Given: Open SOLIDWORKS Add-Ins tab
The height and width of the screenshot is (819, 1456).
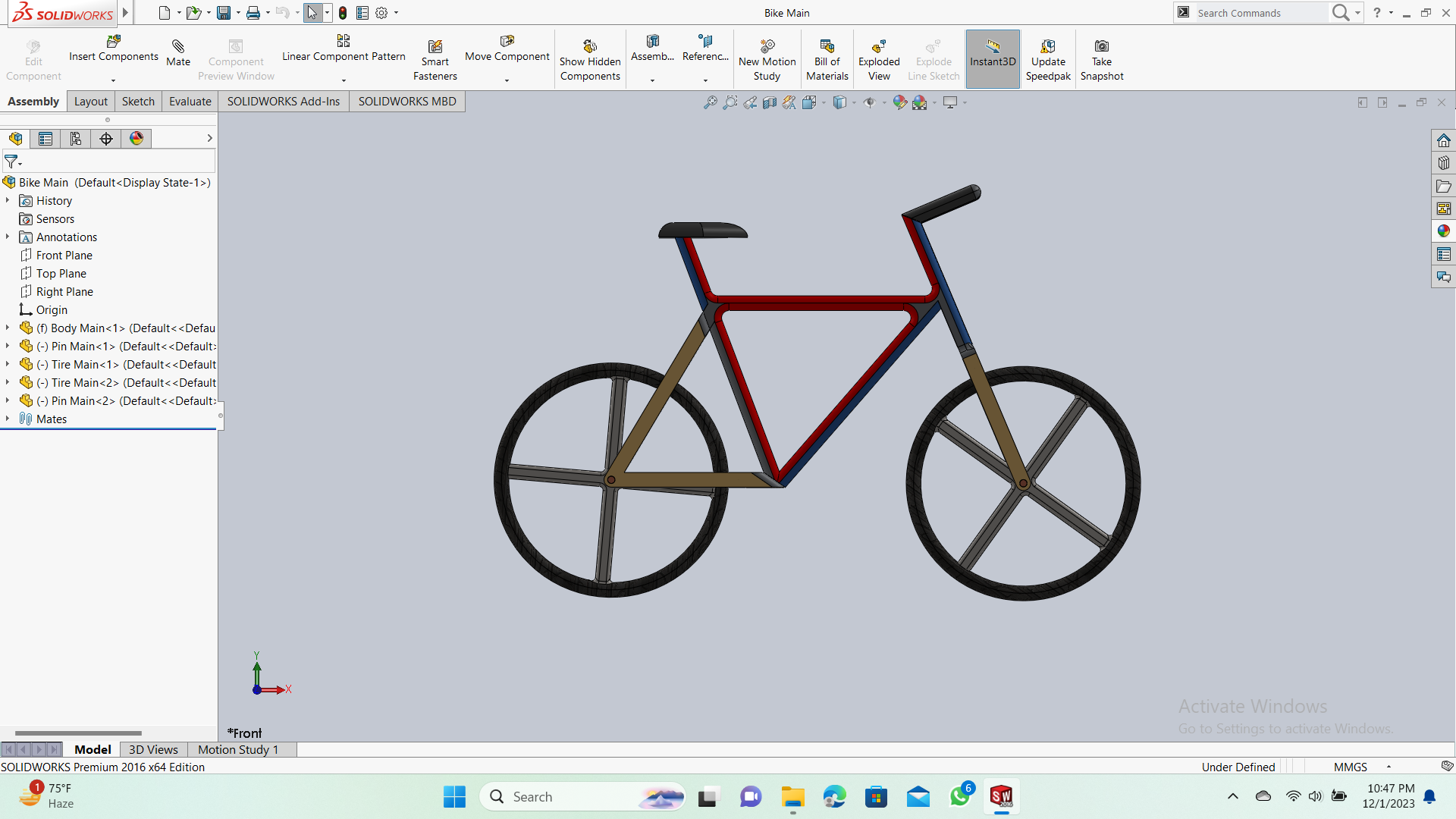Looking at the screenshot, I should [284, 102].
